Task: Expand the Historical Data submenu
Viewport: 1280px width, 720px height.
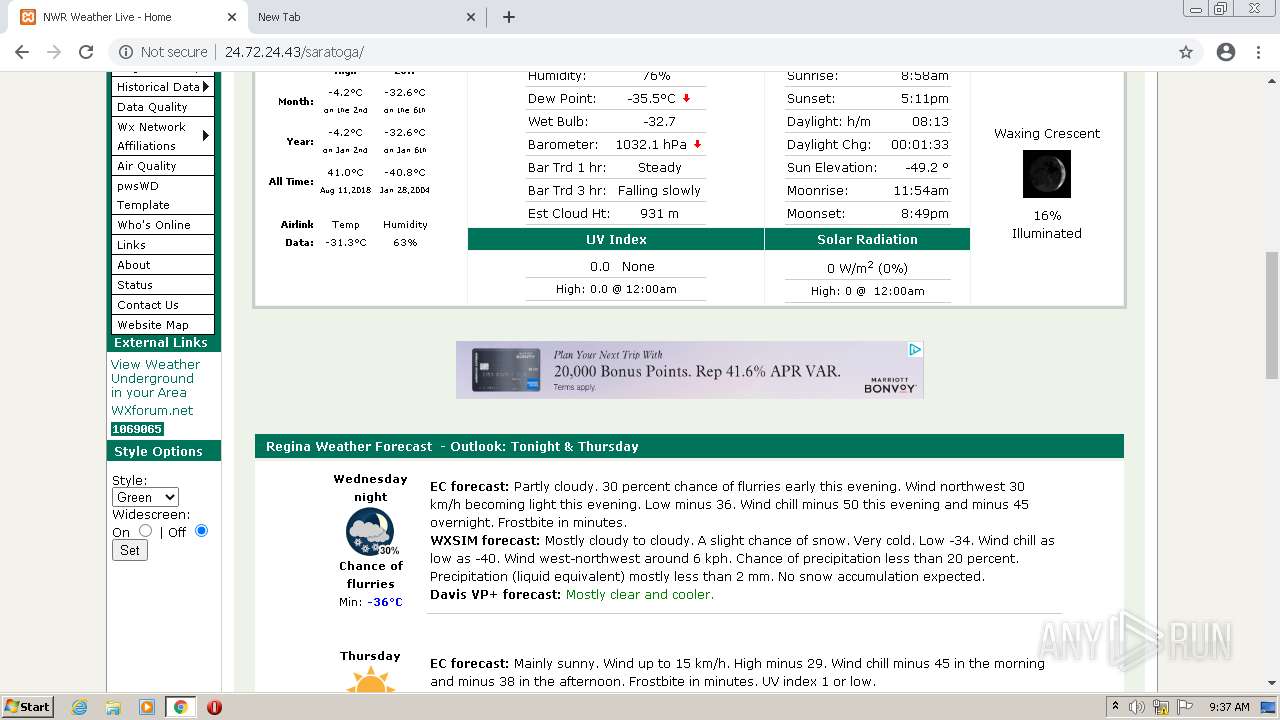Action: pos(162,87)
